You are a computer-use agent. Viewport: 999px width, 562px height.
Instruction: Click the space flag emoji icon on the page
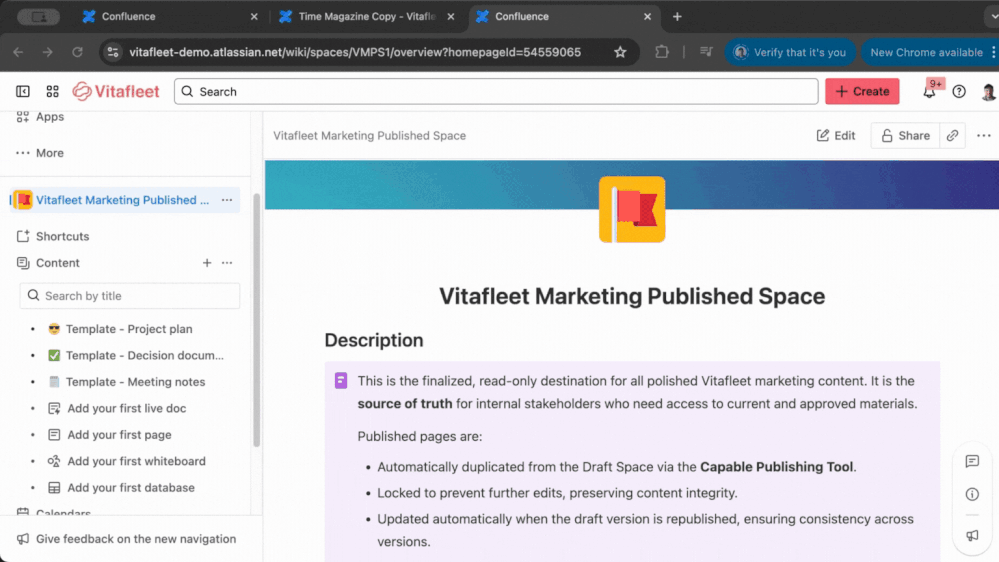point(632,210)
